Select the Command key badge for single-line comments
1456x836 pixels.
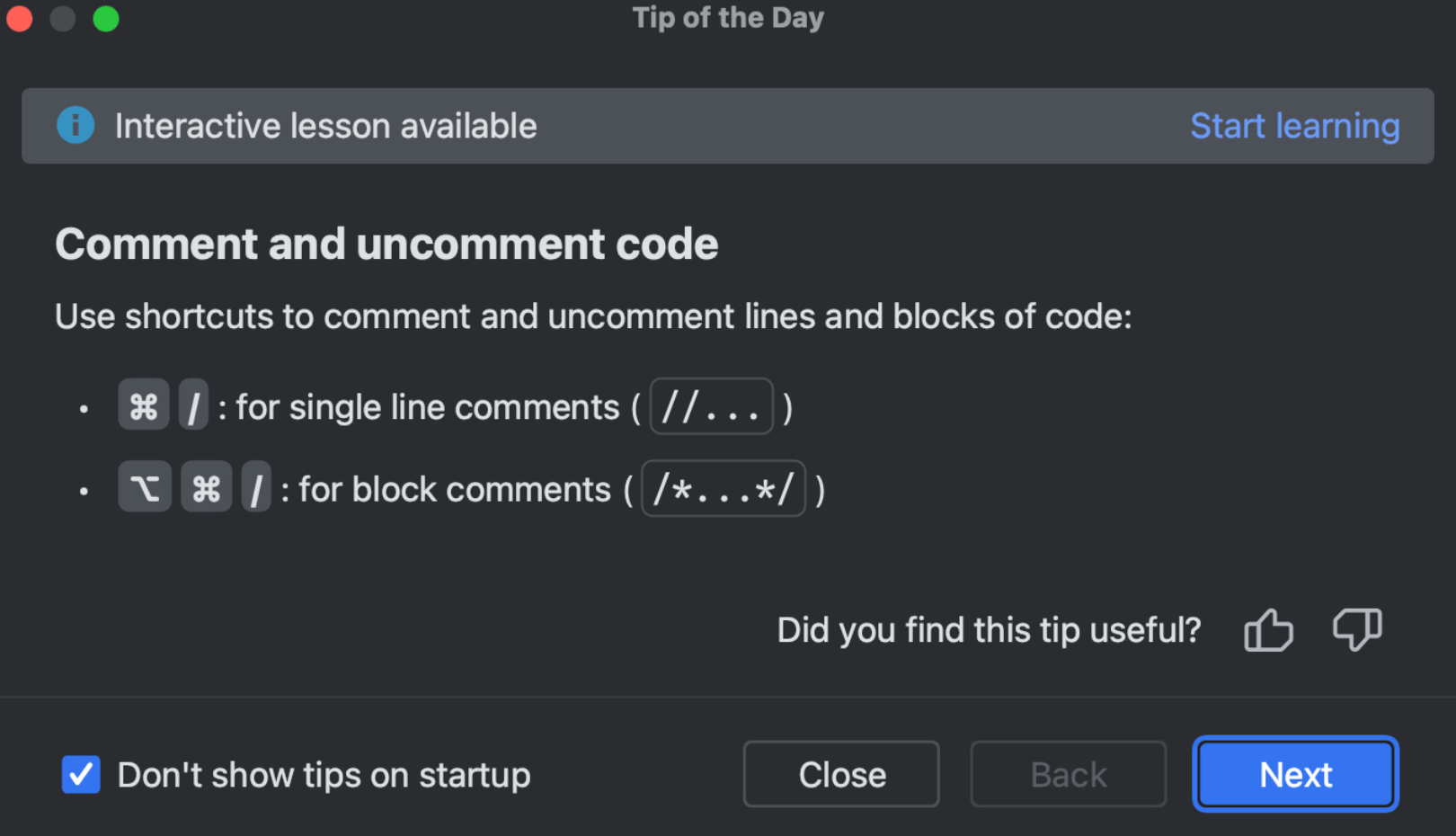143,405
